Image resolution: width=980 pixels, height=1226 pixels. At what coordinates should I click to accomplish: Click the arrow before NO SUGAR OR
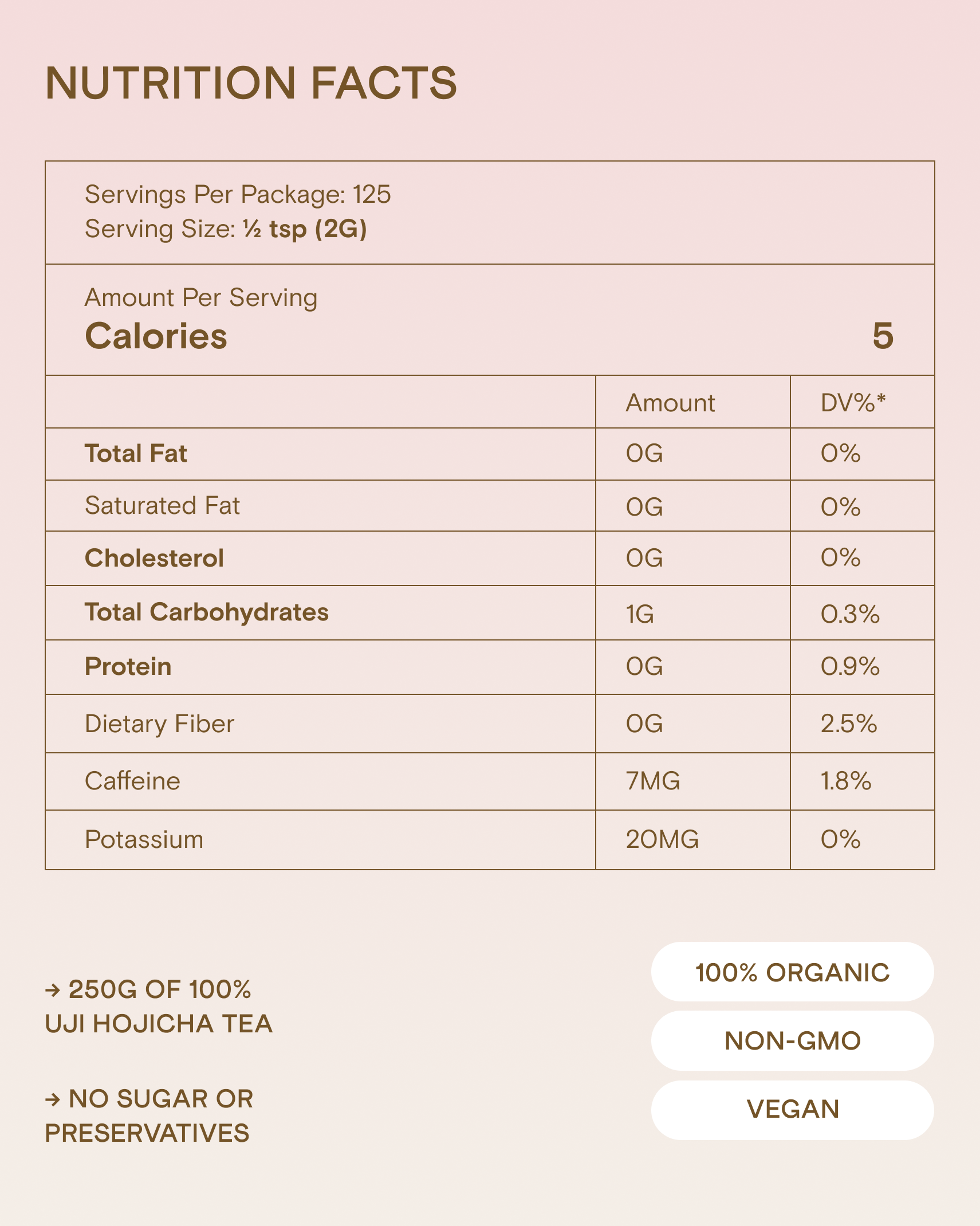pyautogui.click(x=53, y=1099)
